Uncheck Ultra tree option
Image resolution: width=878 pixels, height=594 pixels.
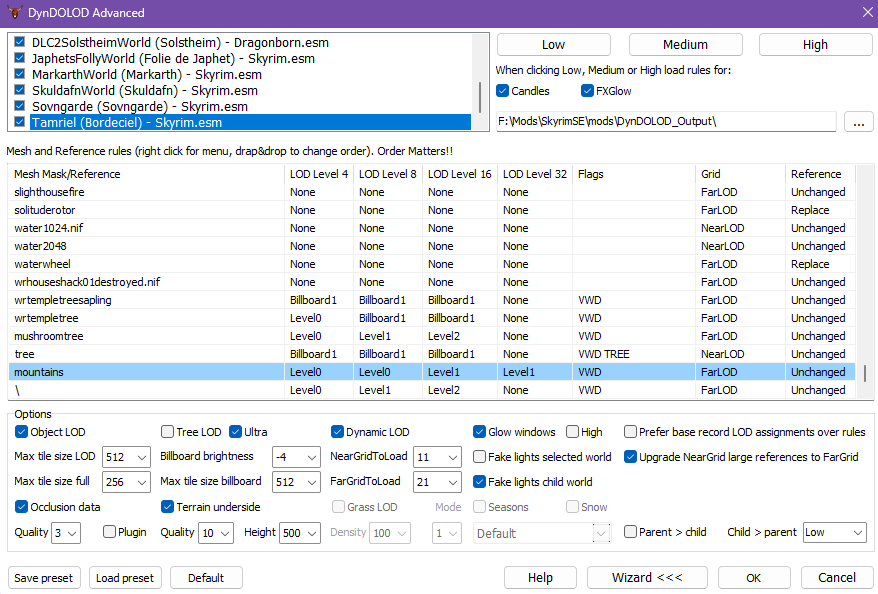coord(235,432)
